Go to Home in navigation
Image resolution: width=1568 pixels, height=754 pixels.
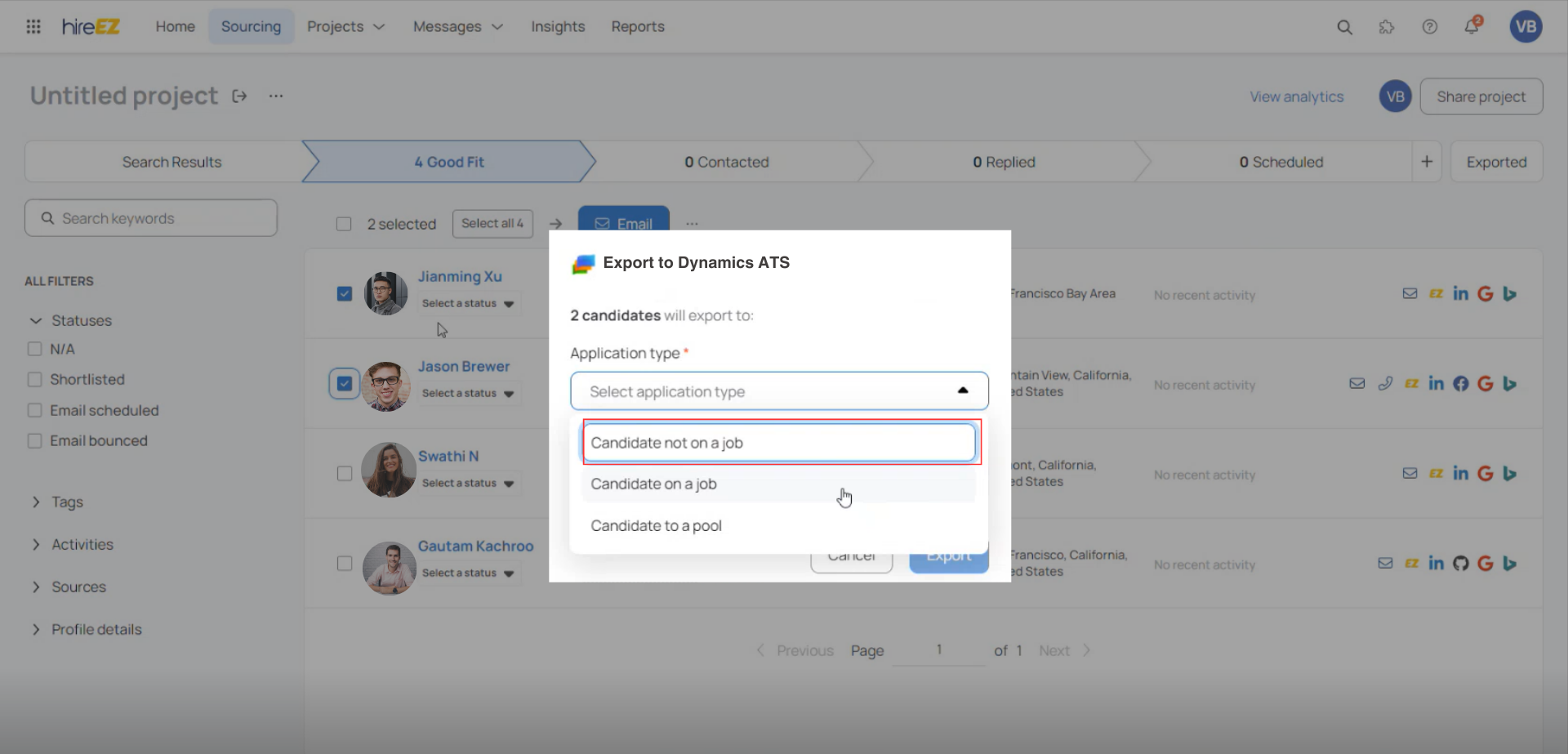(x=176, y=26)
